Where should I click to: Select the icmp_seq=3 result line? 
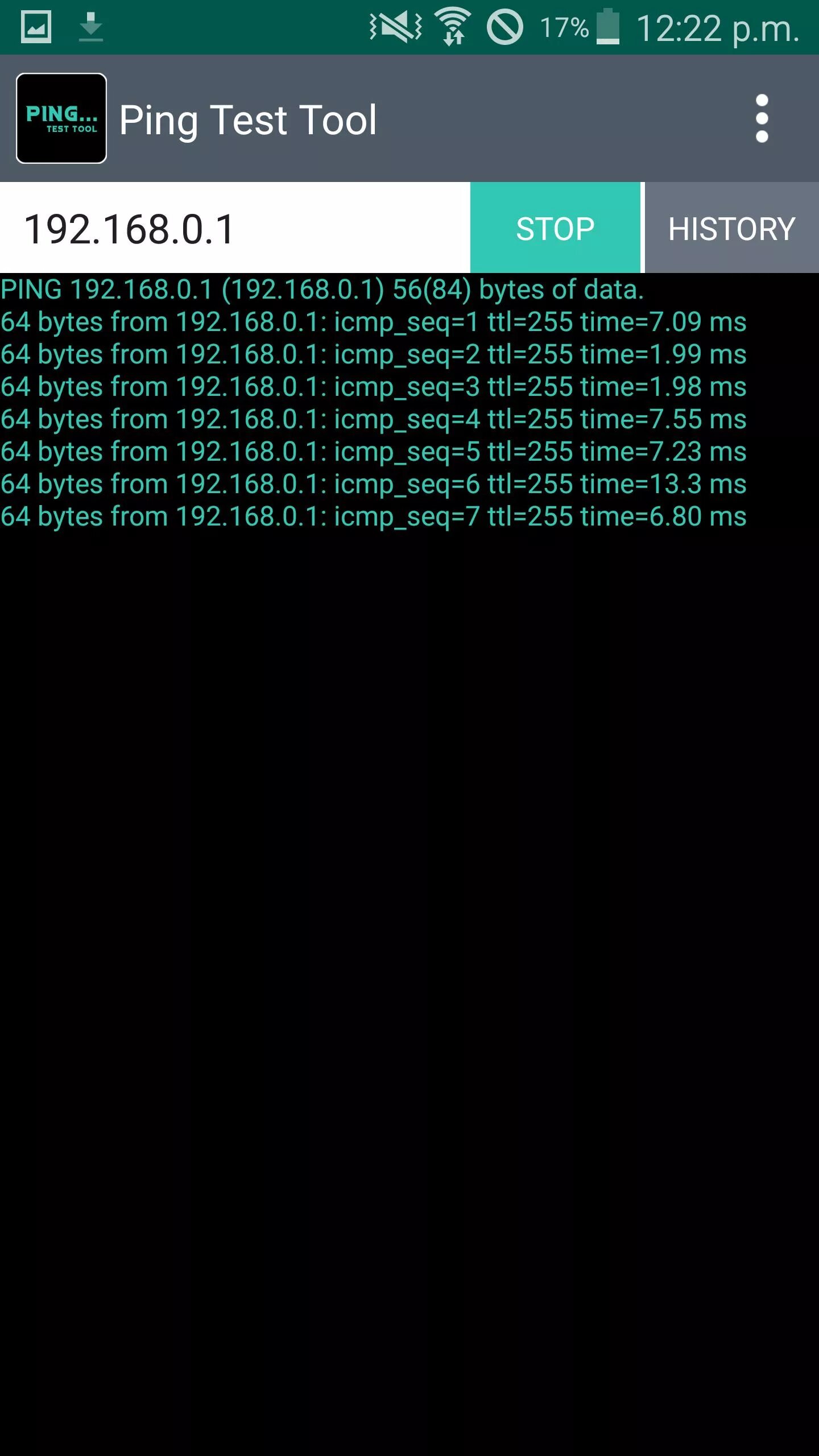373,387
